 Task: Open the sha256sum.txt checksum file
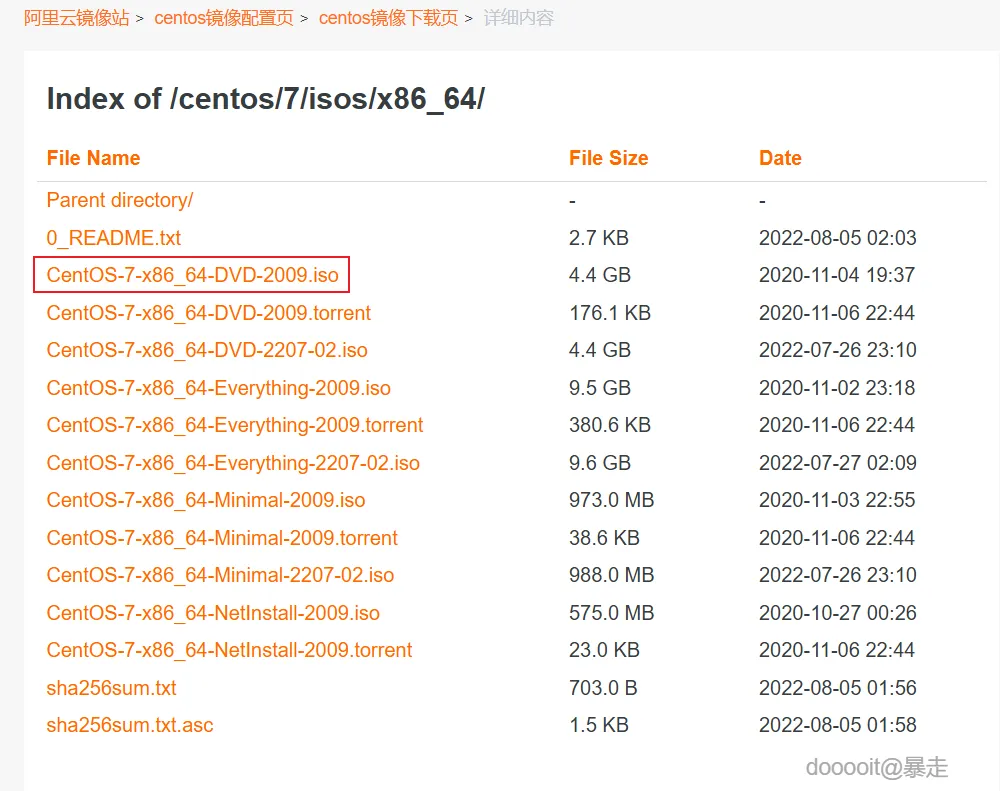click(x=111, y=688)
